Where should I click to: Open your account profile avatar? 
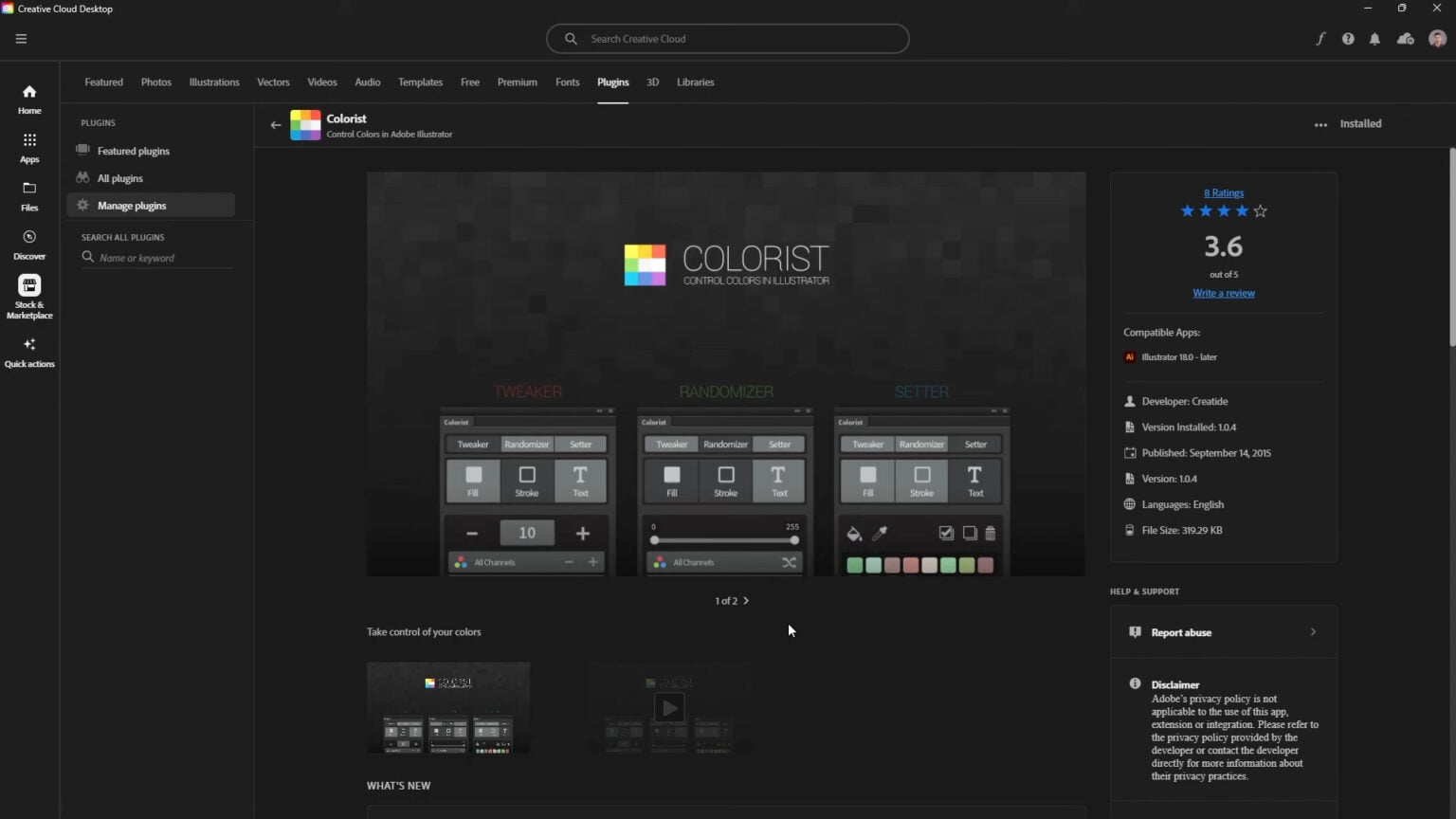click(x=1437, y=38)
